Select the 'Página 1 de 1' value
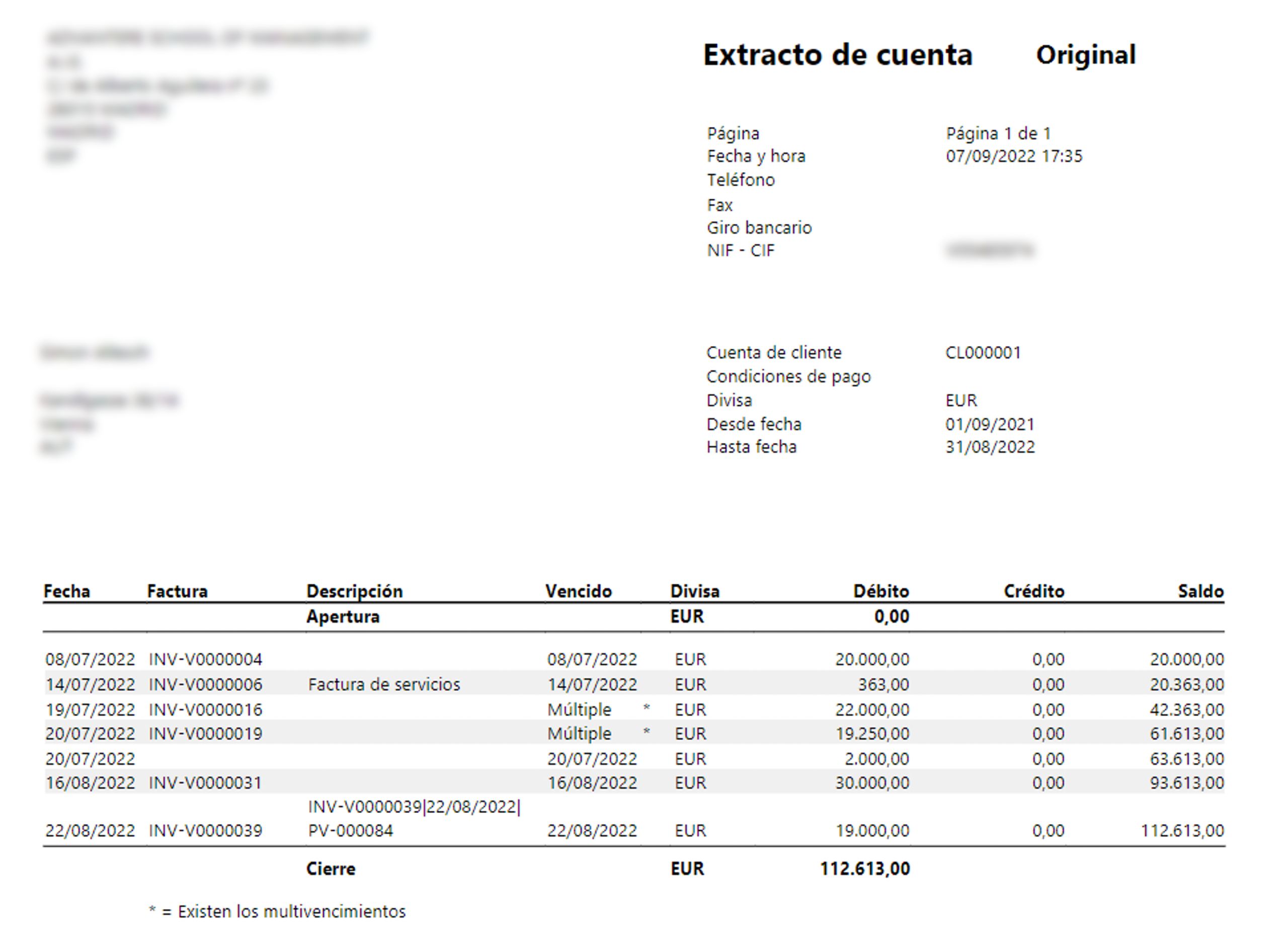The image size is (1288, 947). [998, 133]
